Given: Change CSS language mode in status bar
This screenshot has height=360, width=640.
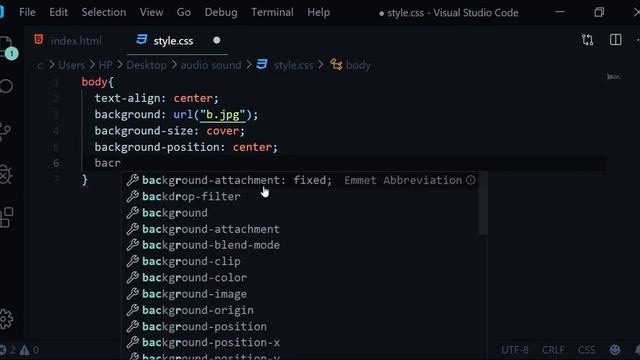Looking at the screenshot, I should coord(587,350).
